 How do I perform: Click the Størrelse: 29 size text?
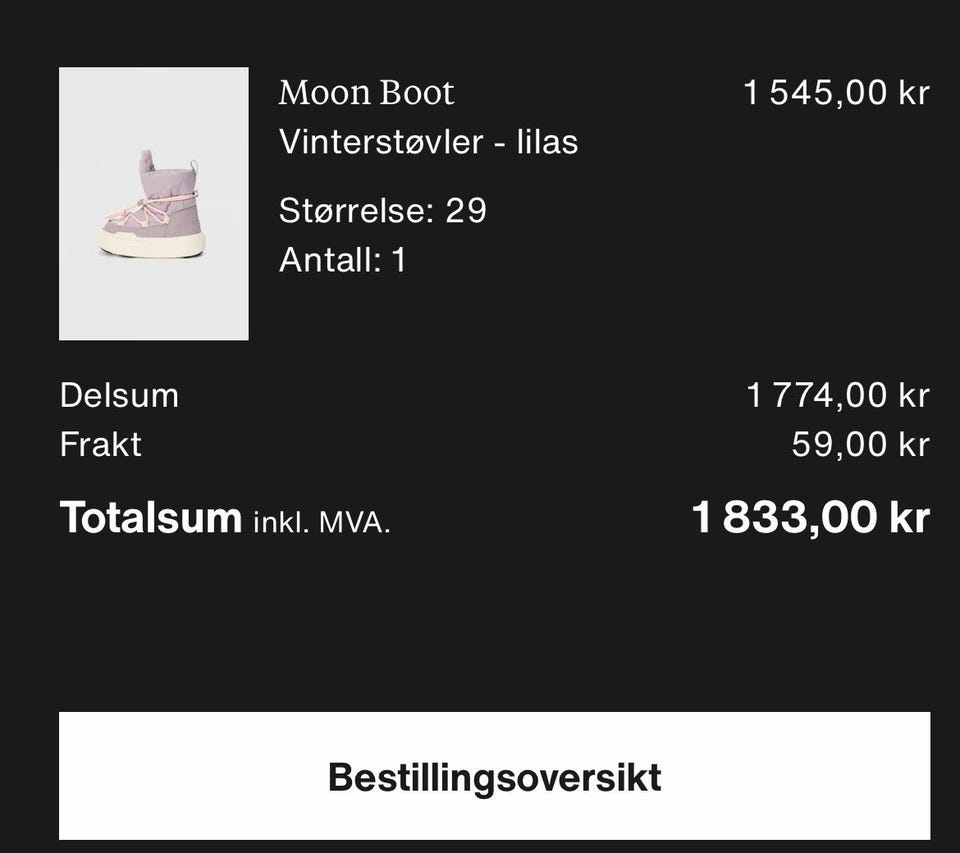[383, 211]
